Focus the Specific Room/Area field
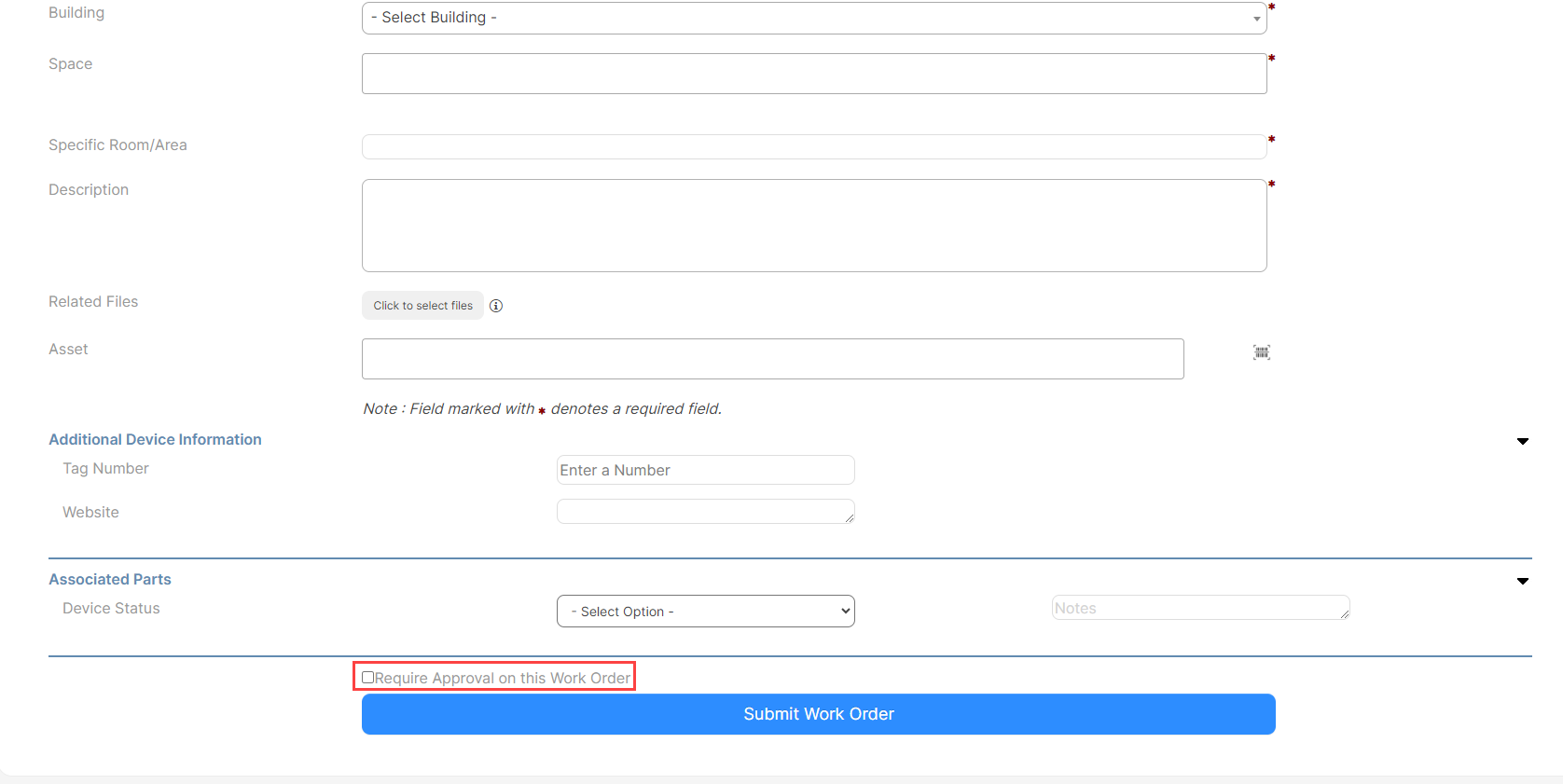 [814, 146]
